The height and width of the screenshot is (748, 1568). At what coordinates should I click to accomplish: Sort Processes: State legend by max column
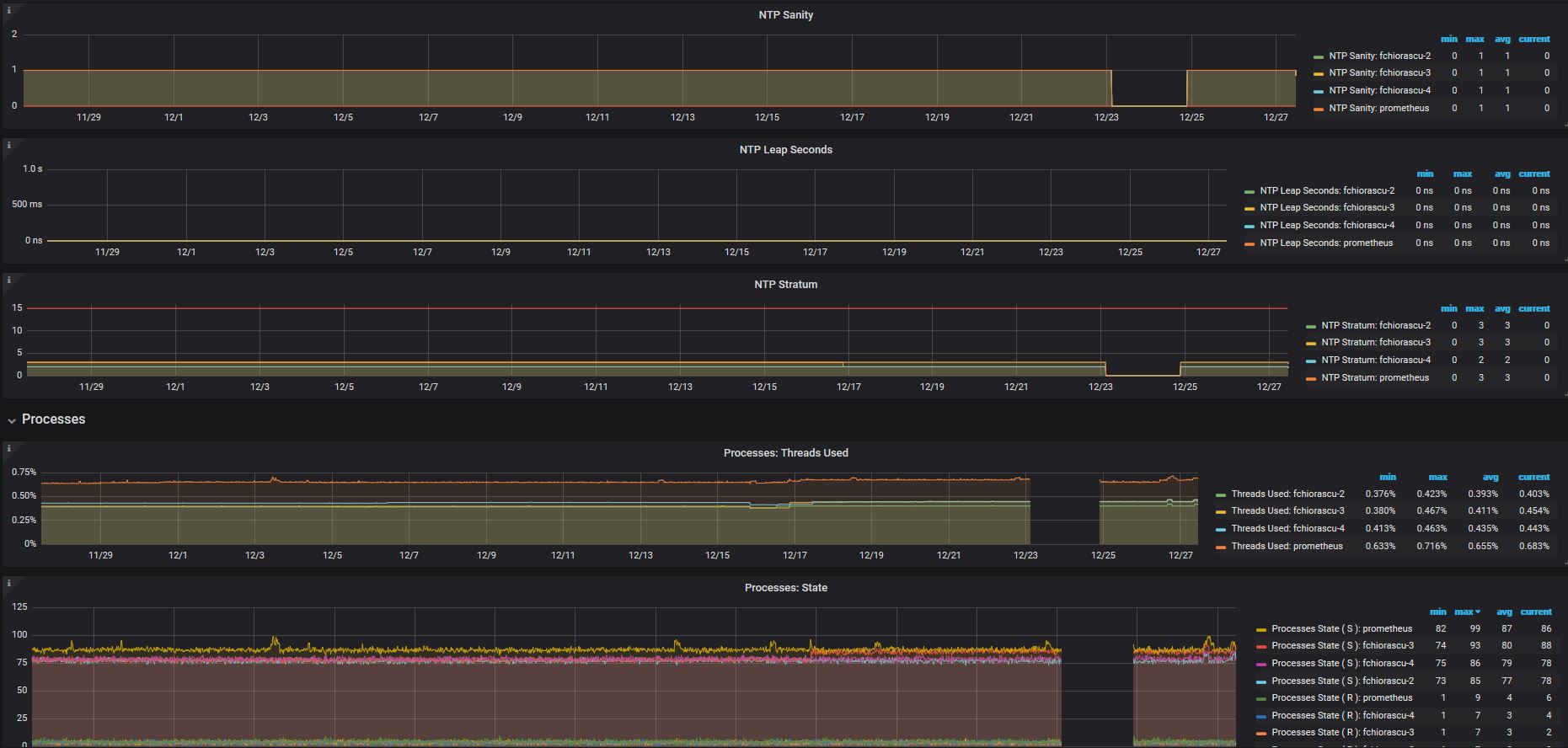pos(1467,612)
